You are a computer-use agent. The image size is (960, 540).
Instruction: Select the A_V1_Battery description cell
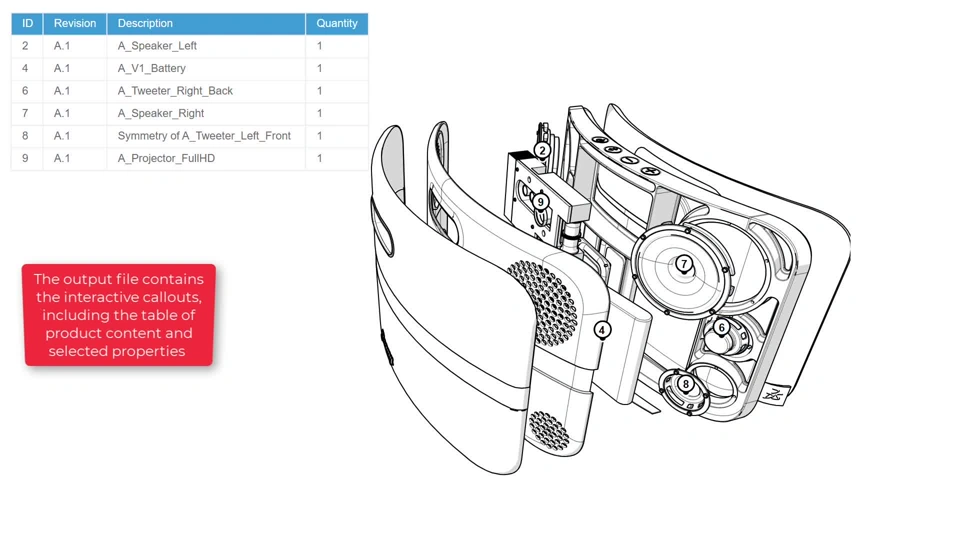coord(206,69)
